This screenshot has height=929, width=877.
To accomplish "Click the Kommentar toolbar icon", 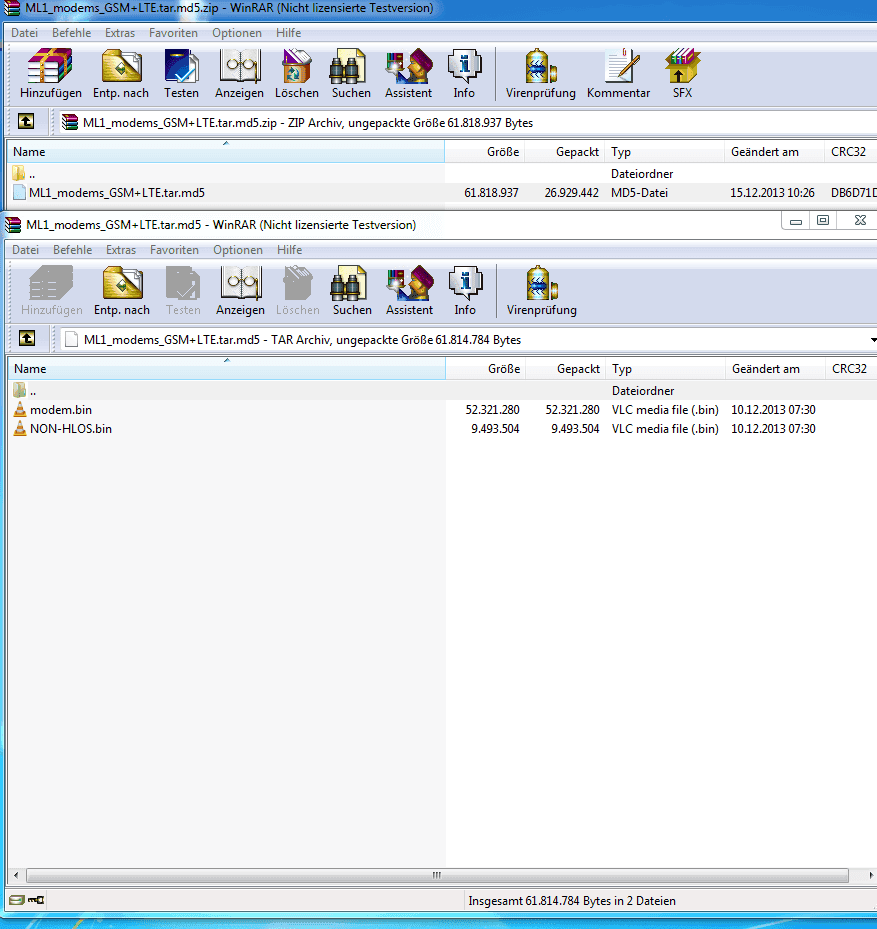I will tap(621, 66).
